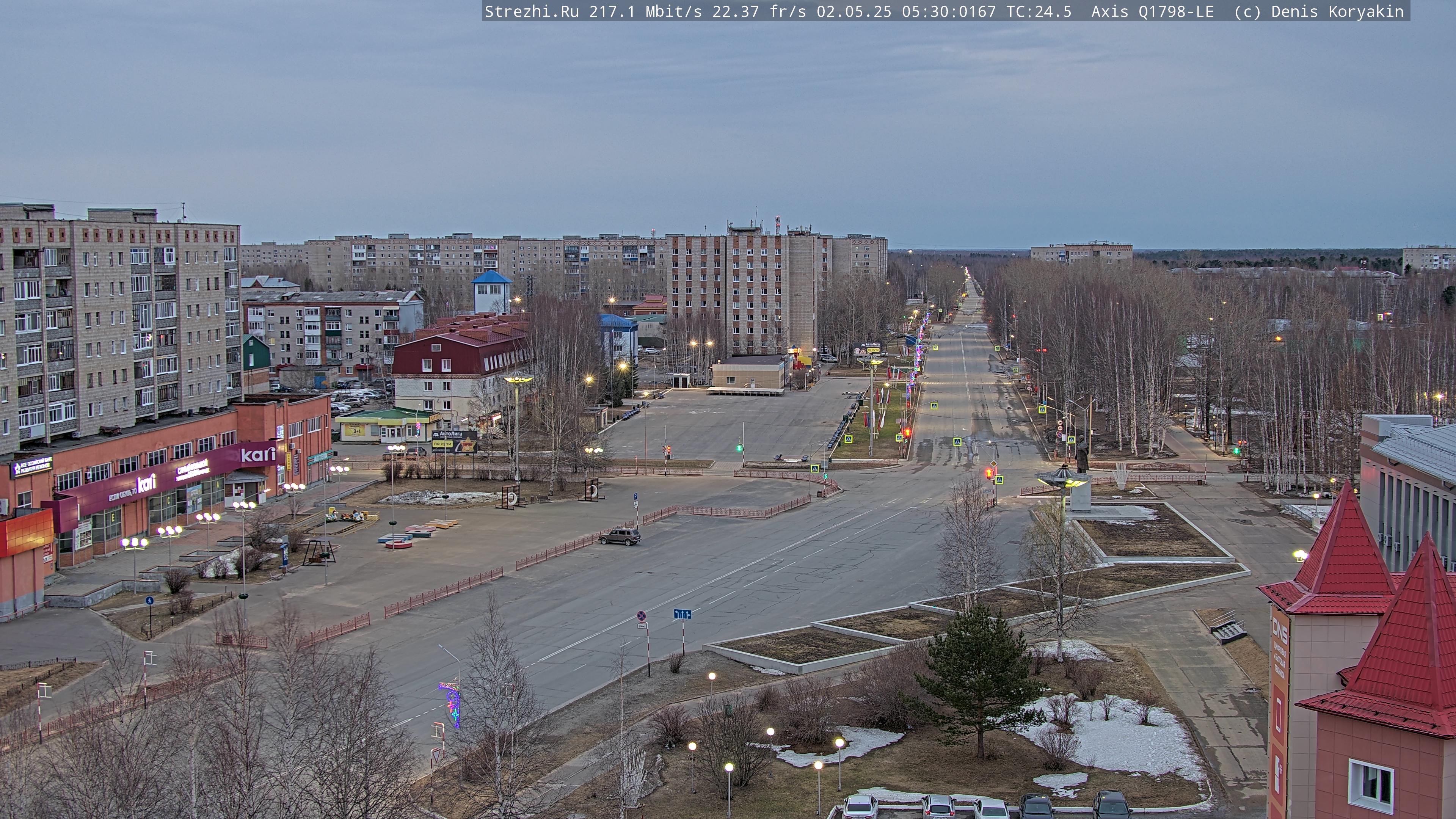Click the (c) Denis Koryakin credit

(x=1319, y=12)
